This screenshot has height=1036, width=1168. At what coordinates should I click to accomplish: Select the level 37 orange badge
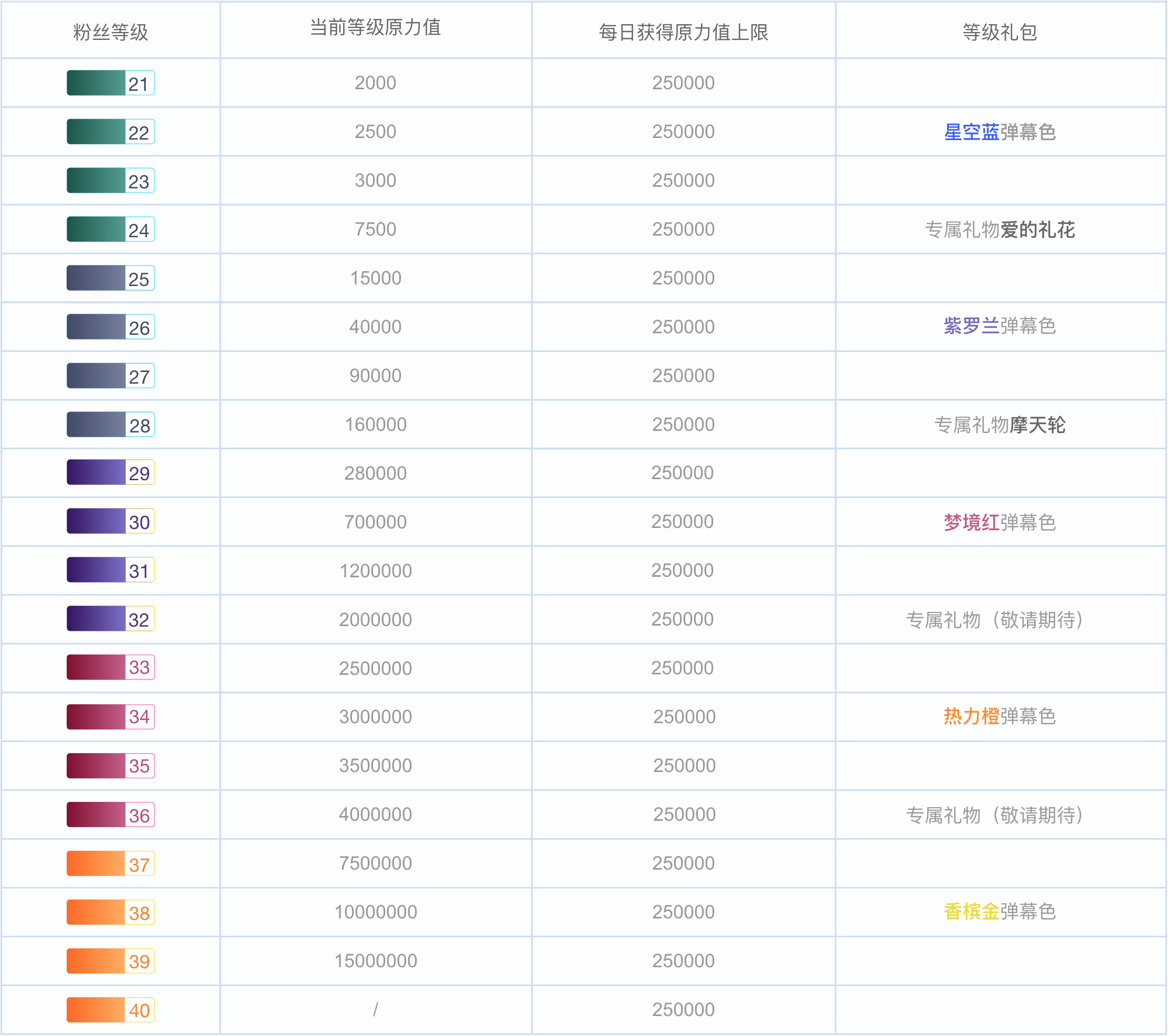(110, 863)
